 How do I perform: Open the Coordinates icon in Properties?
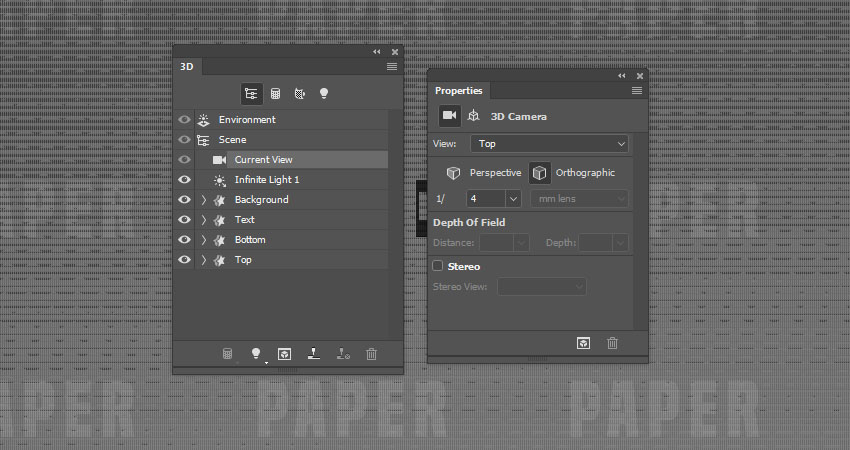point(474,115)
